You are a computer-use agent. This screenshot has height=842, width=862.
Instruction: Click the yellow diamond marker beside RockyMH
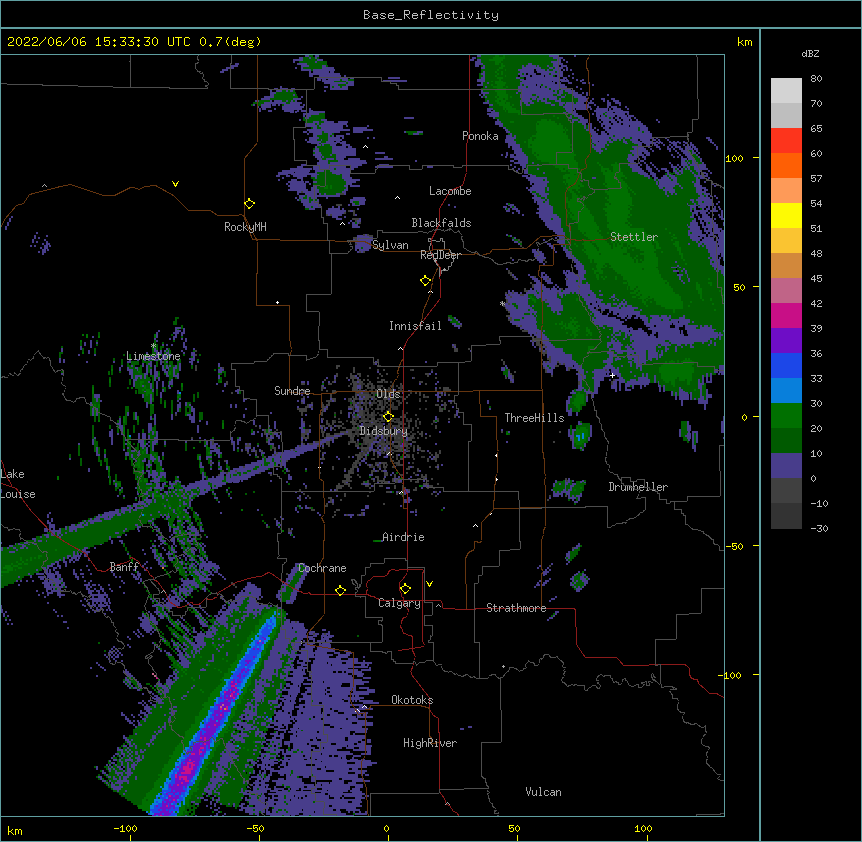pos(249,204)
